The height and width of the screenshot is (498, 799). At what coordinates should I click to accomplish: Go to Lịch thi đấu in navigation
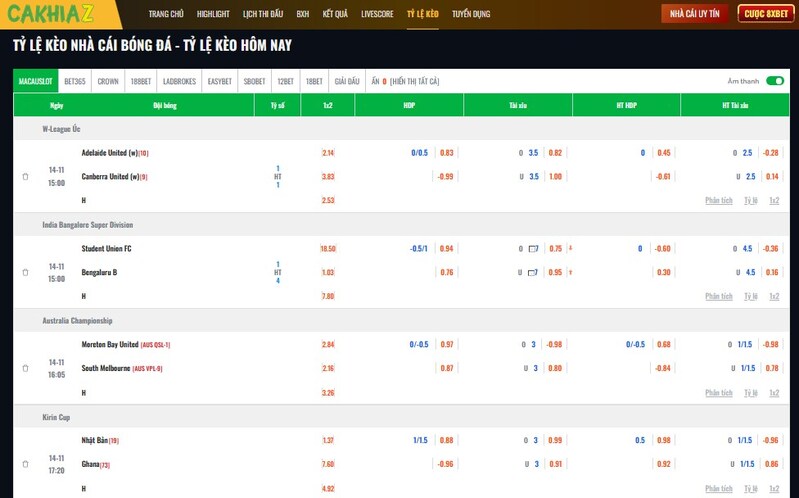(x=262, y=15)
